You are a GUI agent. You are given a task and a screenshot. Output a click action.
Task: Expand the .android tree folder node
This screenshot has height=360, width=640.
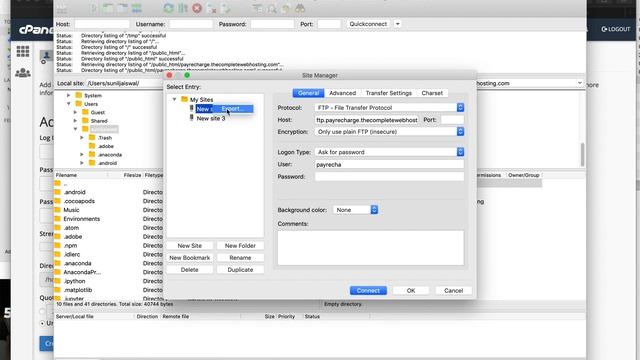pos(82,163)
